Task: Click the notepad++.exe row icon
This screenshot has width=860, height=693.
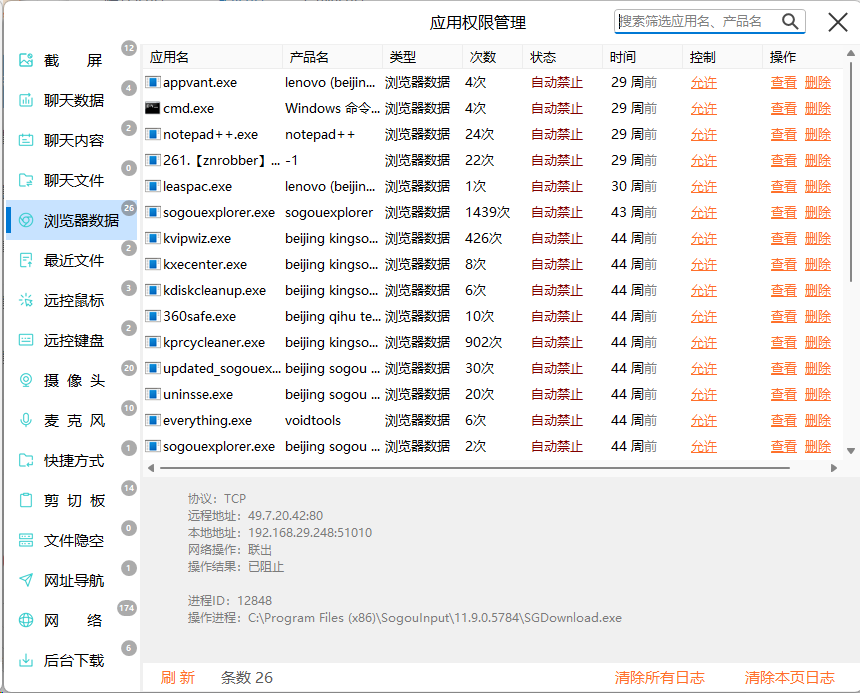Action: point(152,134)
